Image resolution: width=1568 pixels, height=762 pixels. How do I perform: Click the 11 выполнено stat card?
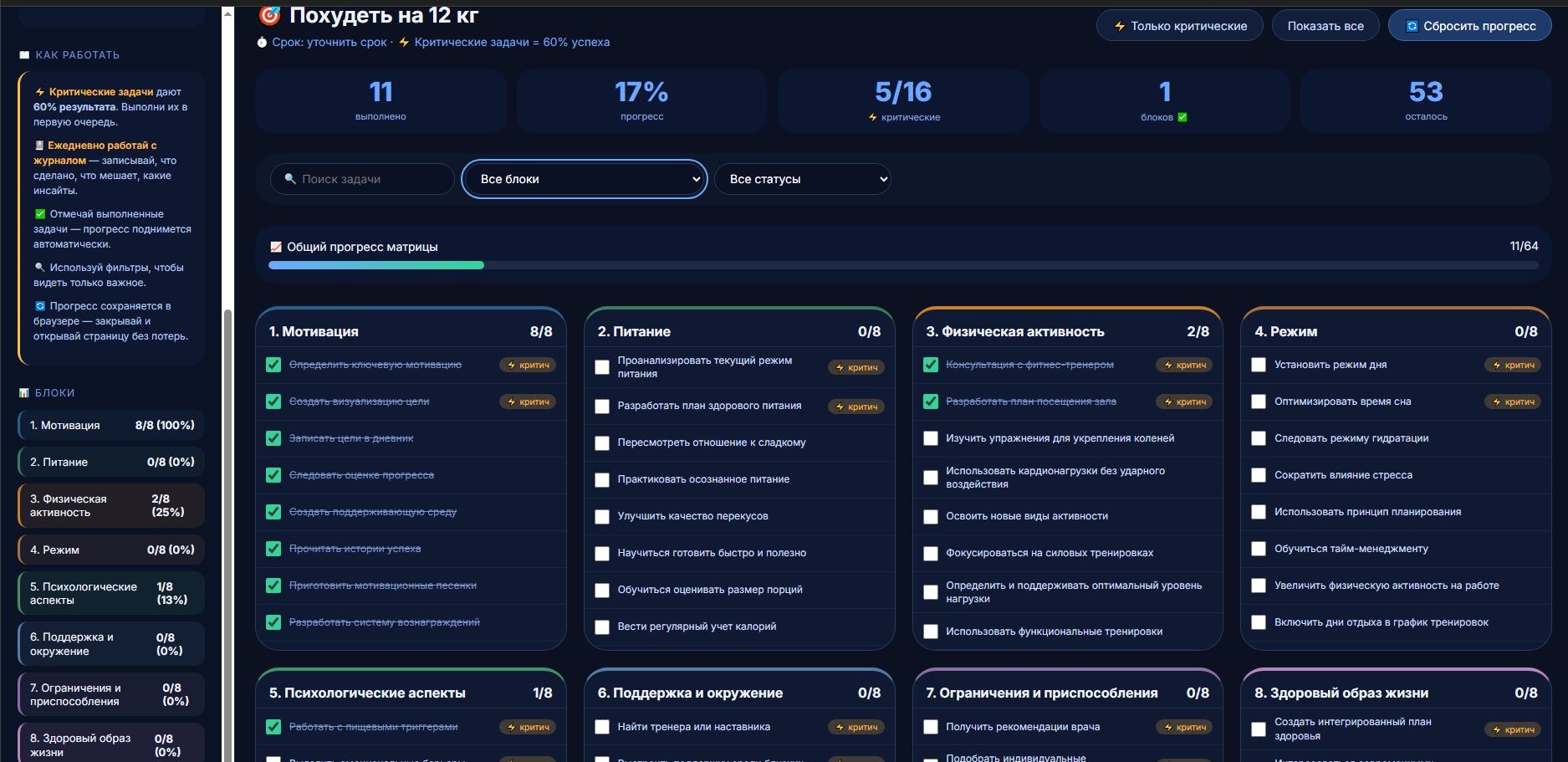pyautogui.click(x=381, y=101)
